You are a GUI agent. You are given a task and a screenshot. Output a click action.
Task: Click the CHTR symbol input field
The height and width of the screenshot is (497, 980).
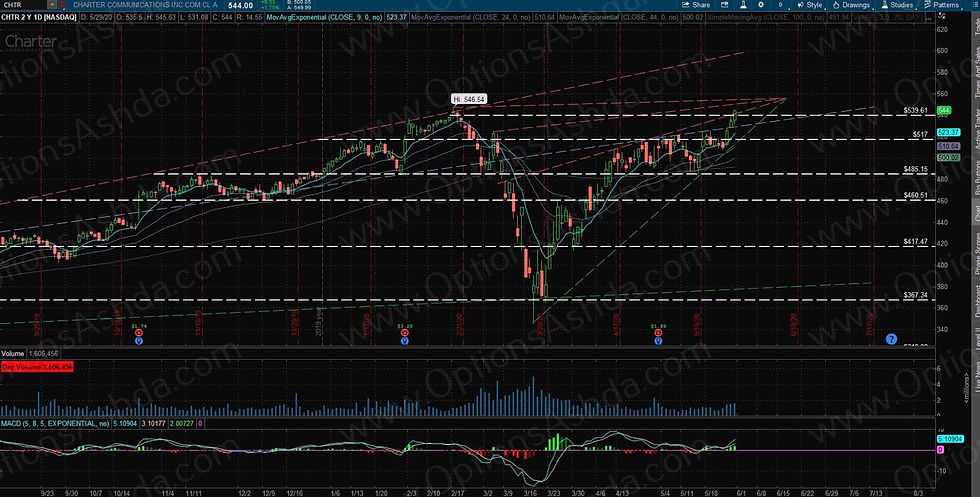click(x=21, y=5)
